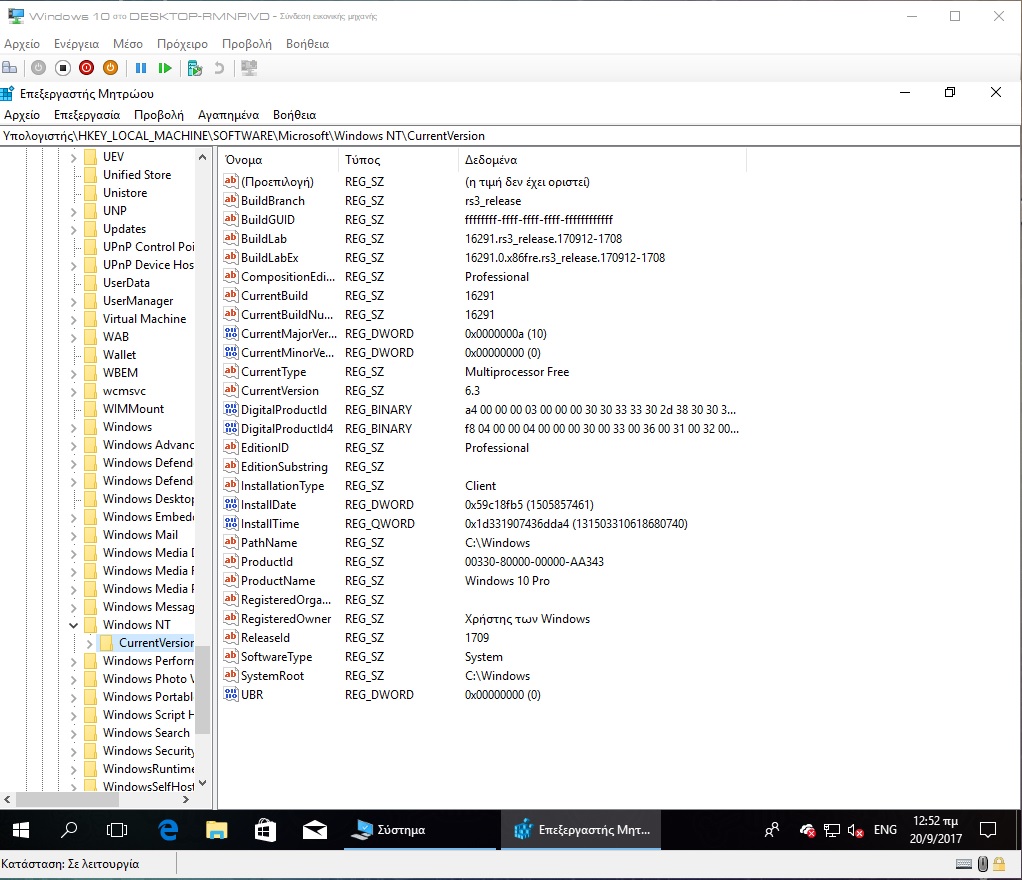Sort values by Όνομα column header

[x=278, y=160]
